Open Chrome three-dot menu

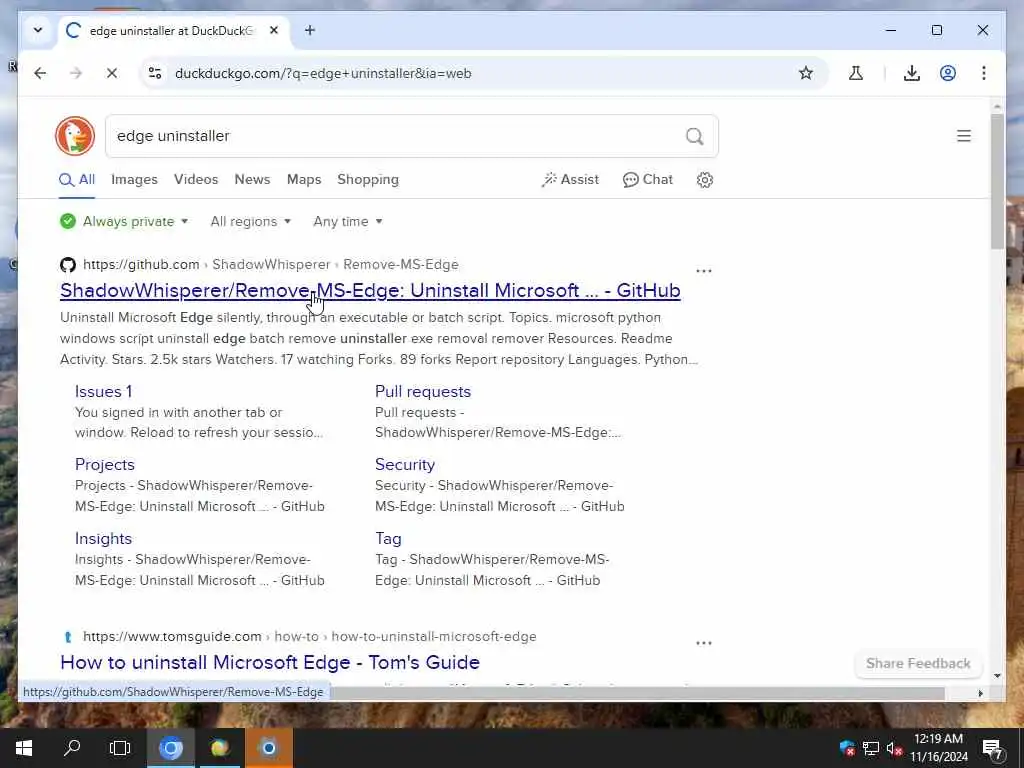click(x=984, y=73)
